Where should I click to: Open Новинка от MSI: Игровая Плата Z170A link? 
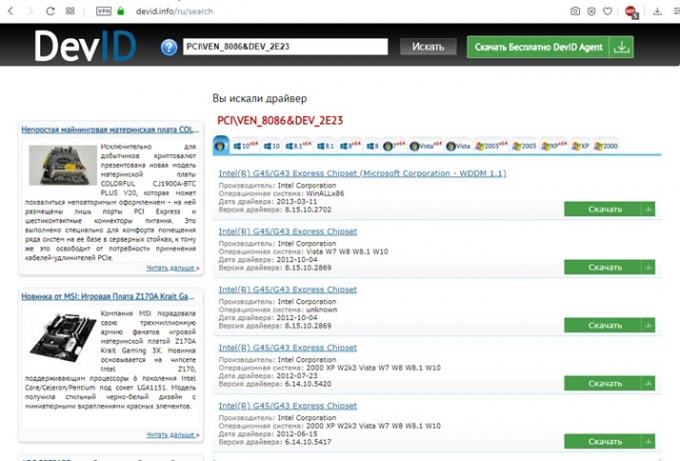click(107, 296)
